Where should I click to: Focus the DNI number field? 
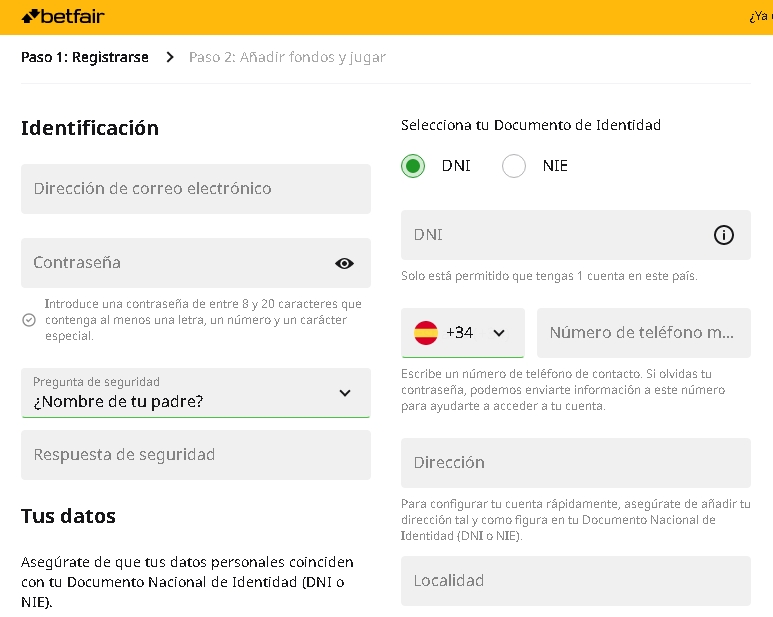coord(576,235)
